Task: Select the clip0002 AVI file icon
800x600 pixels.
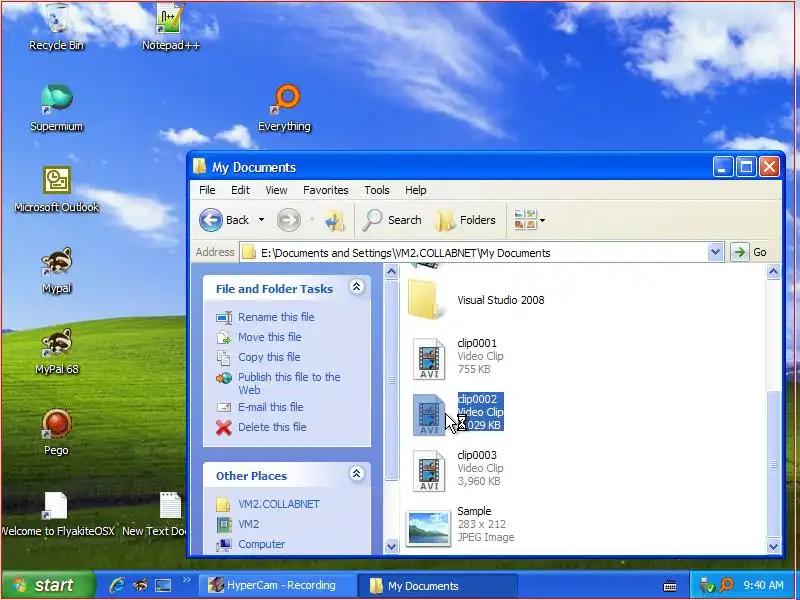Action: point(429,415)
